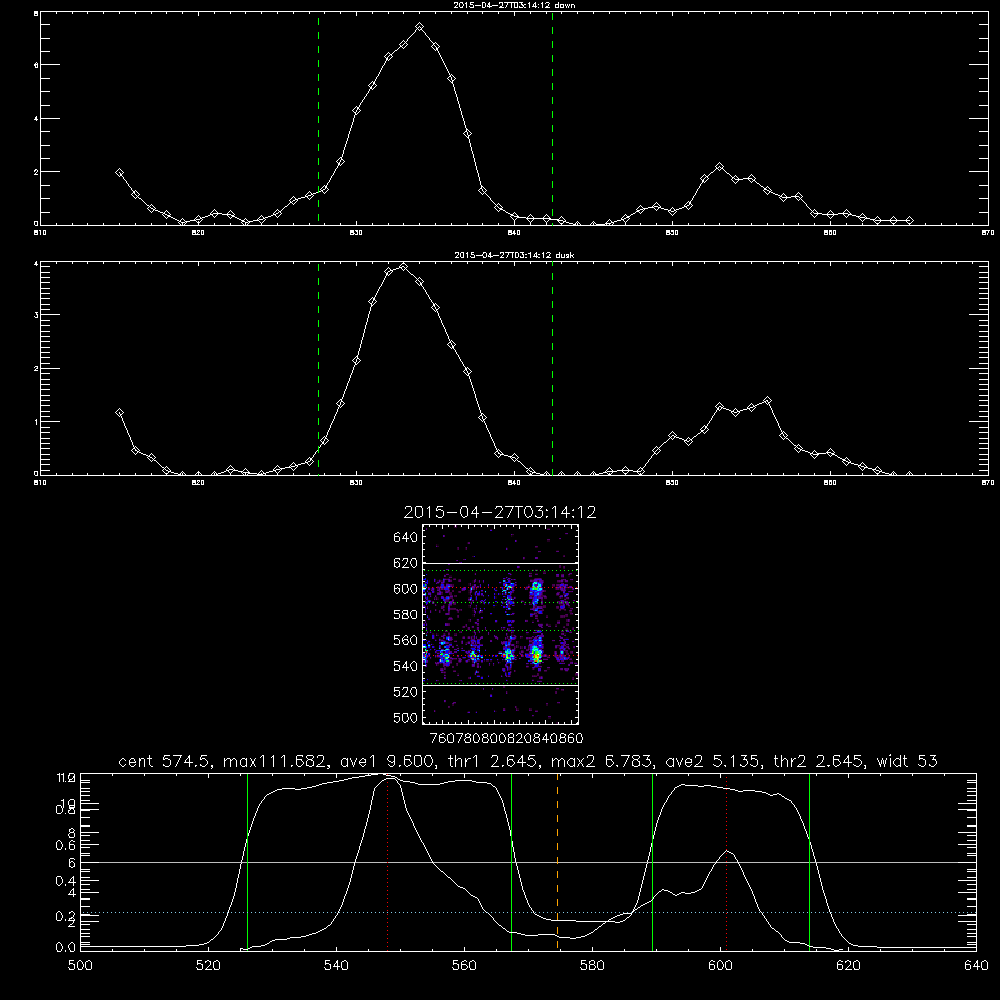Select the highest data point of the dusk curve

pyautogui.click(x=403, y=267)
